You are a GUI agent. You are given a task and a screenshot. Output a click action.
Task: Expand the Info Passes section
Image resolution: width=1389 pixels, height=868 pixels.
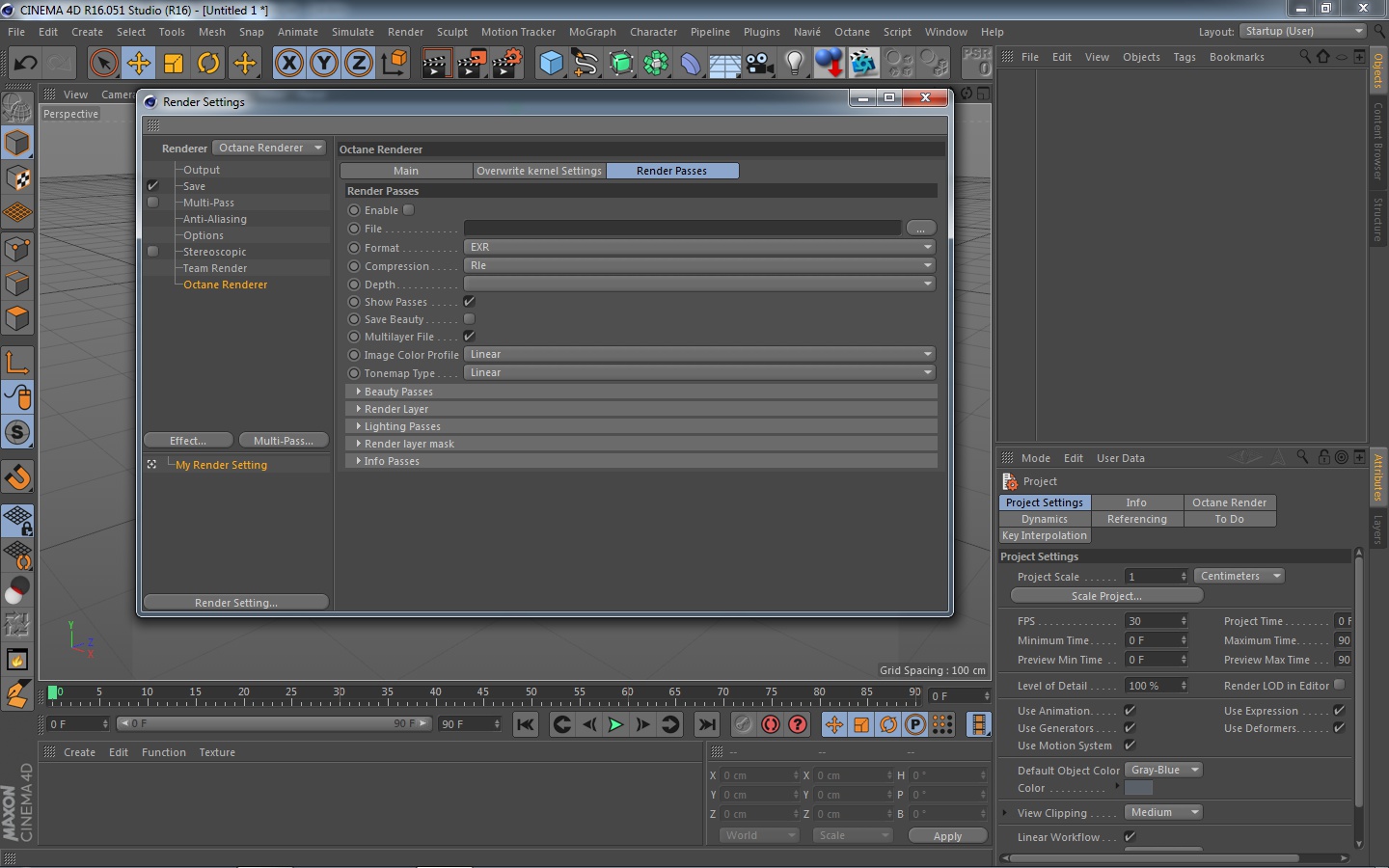pos(641,461)
